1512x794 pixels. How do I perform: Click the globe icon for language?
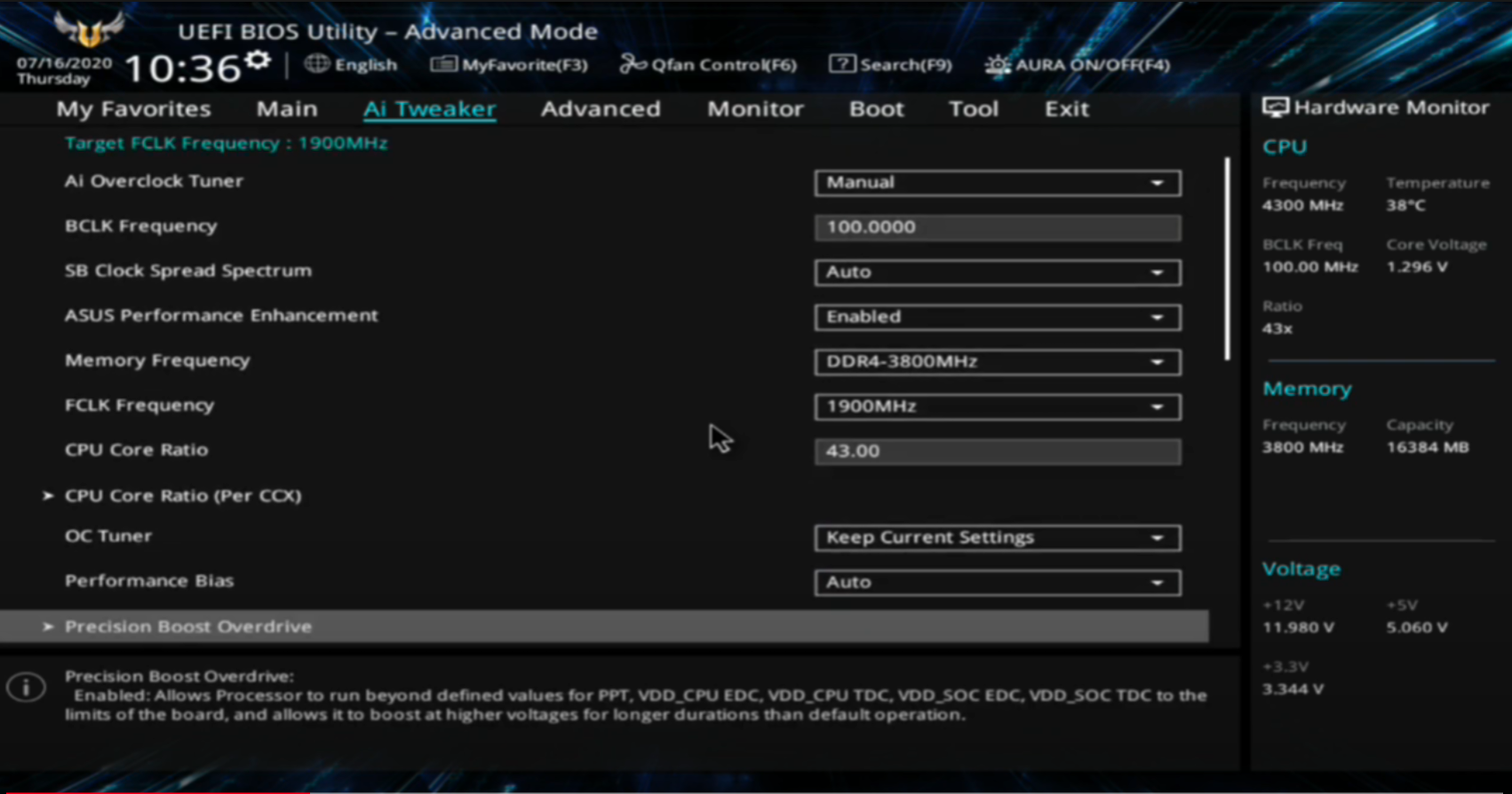[317, 64]
